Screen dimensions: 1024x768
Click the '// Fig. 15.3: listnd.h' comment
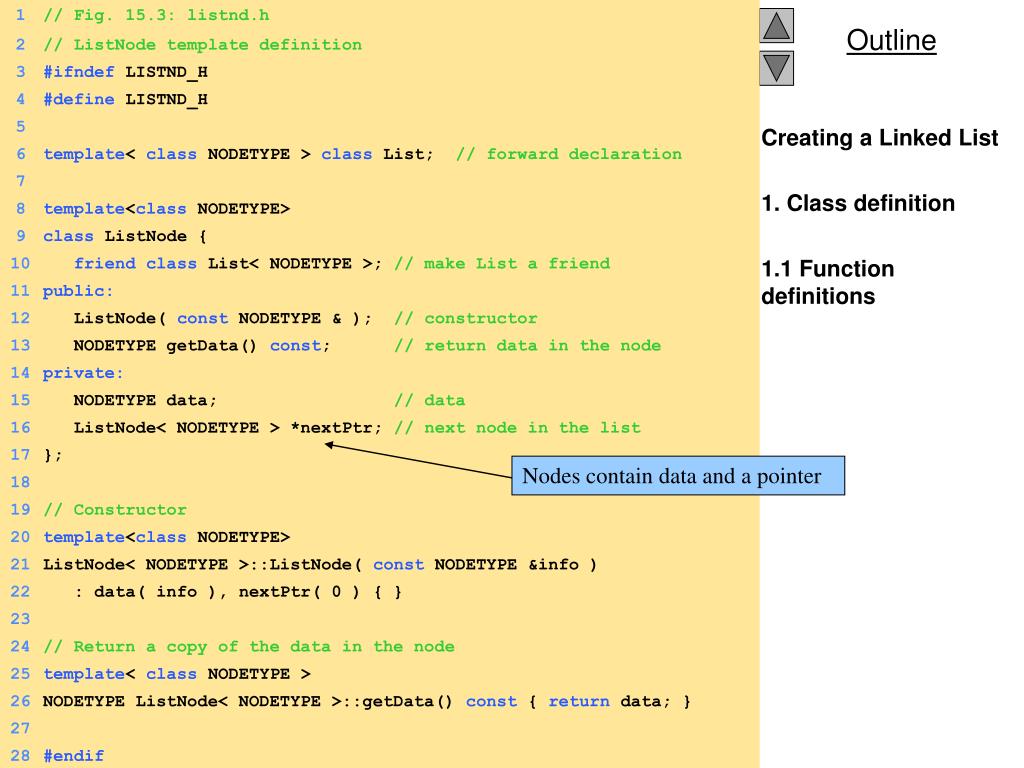pos(156,15)
